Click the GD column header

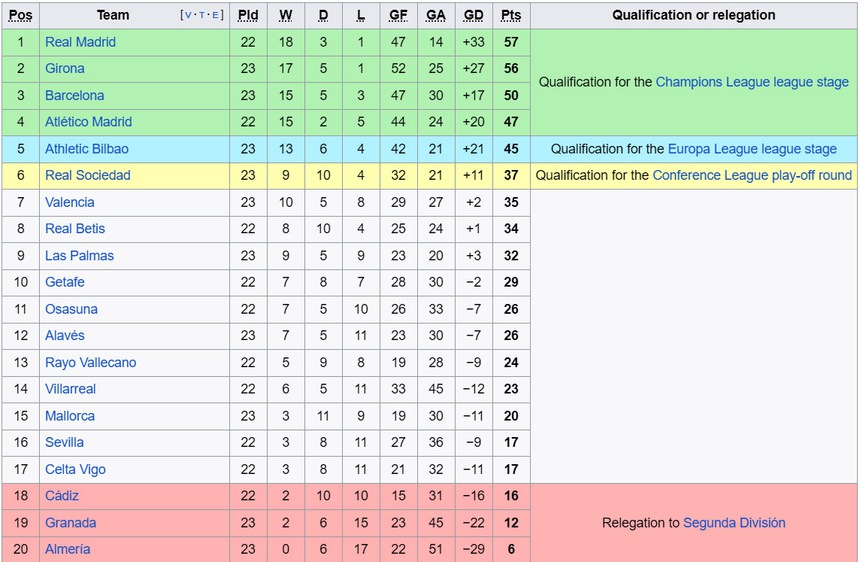[x=474, y=15]
